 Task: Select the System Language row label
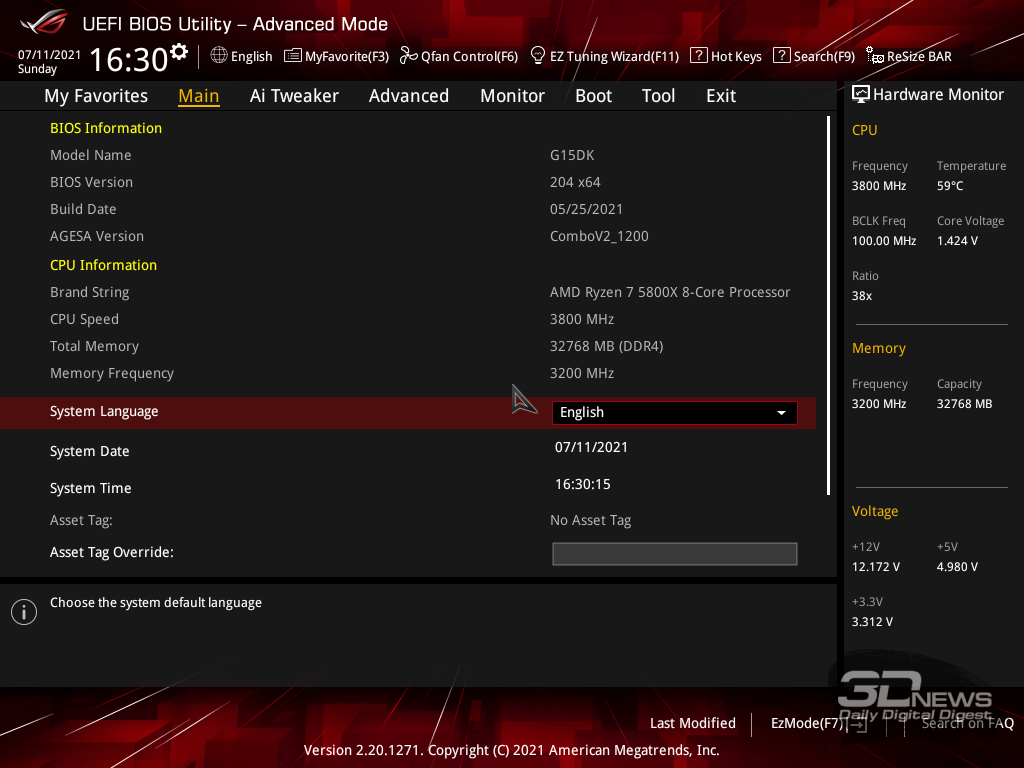(104, 411)
